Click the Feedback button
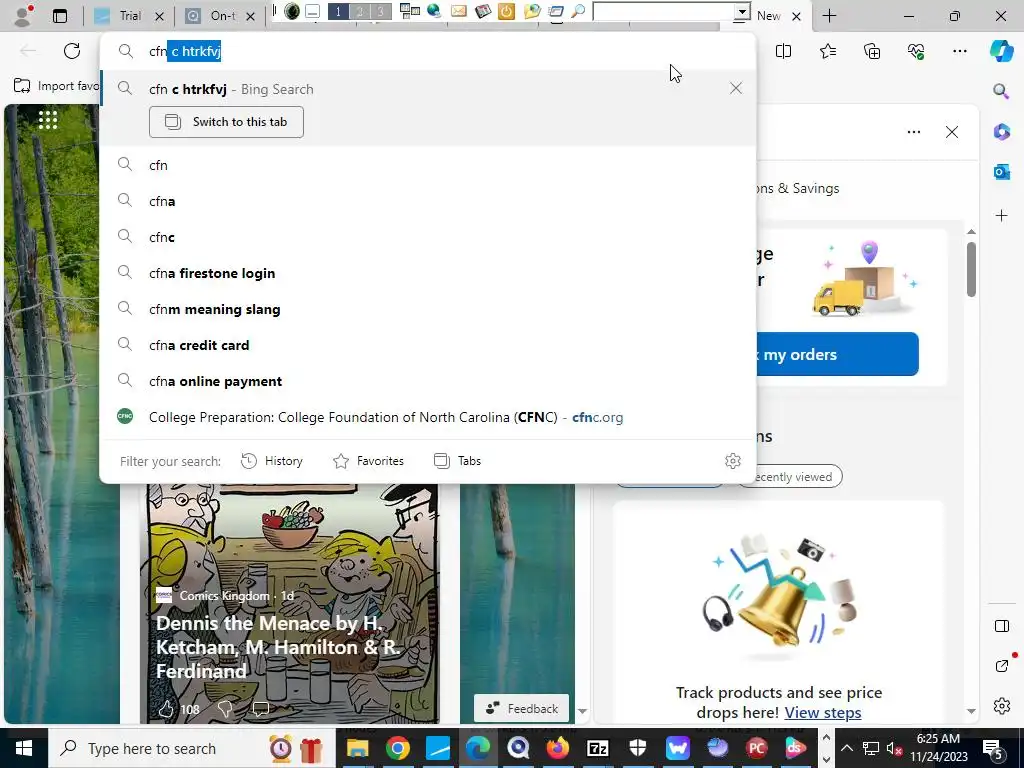 (x=521, y=709)
